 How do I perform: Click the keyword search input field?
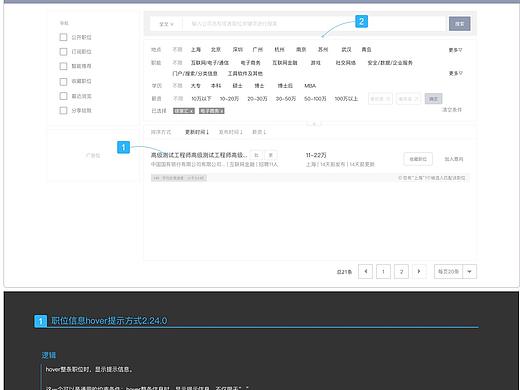tap(314, 24)
